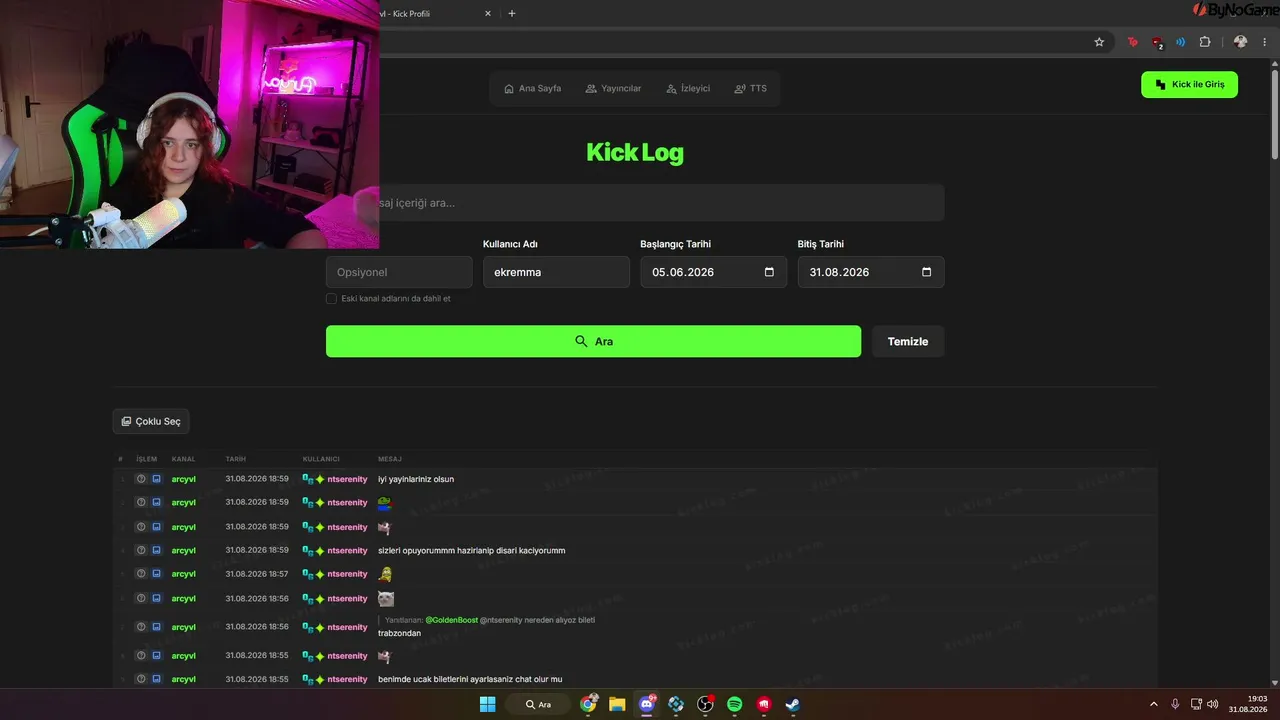Close the Kick Profili browser tab
The width and height of the screenshot is (1280, 720).
[x=488, y=13]
